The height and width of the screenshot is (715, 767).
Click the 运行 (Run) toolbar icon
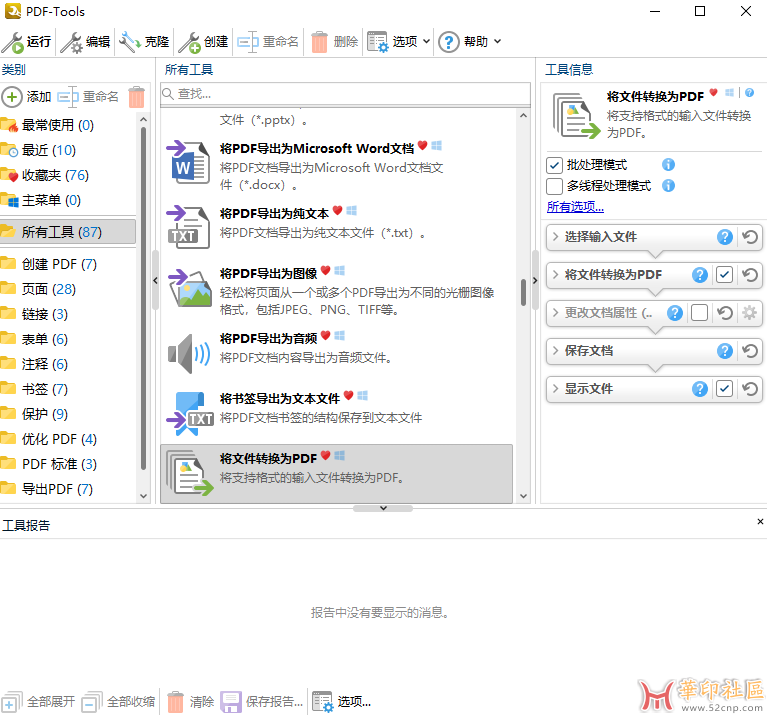point(13,42)
